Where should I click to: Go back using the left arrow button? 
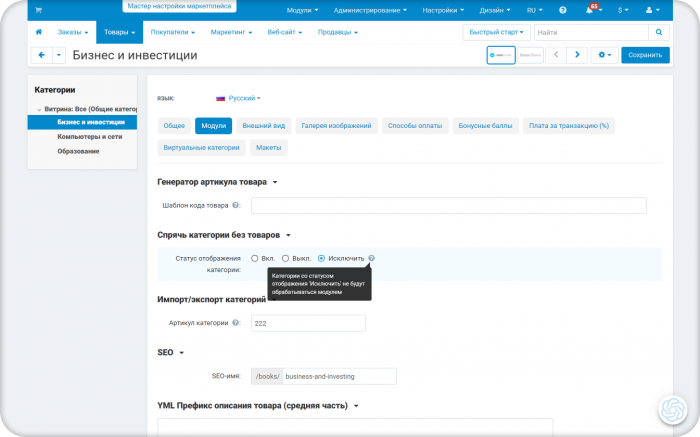coord(42,55)
